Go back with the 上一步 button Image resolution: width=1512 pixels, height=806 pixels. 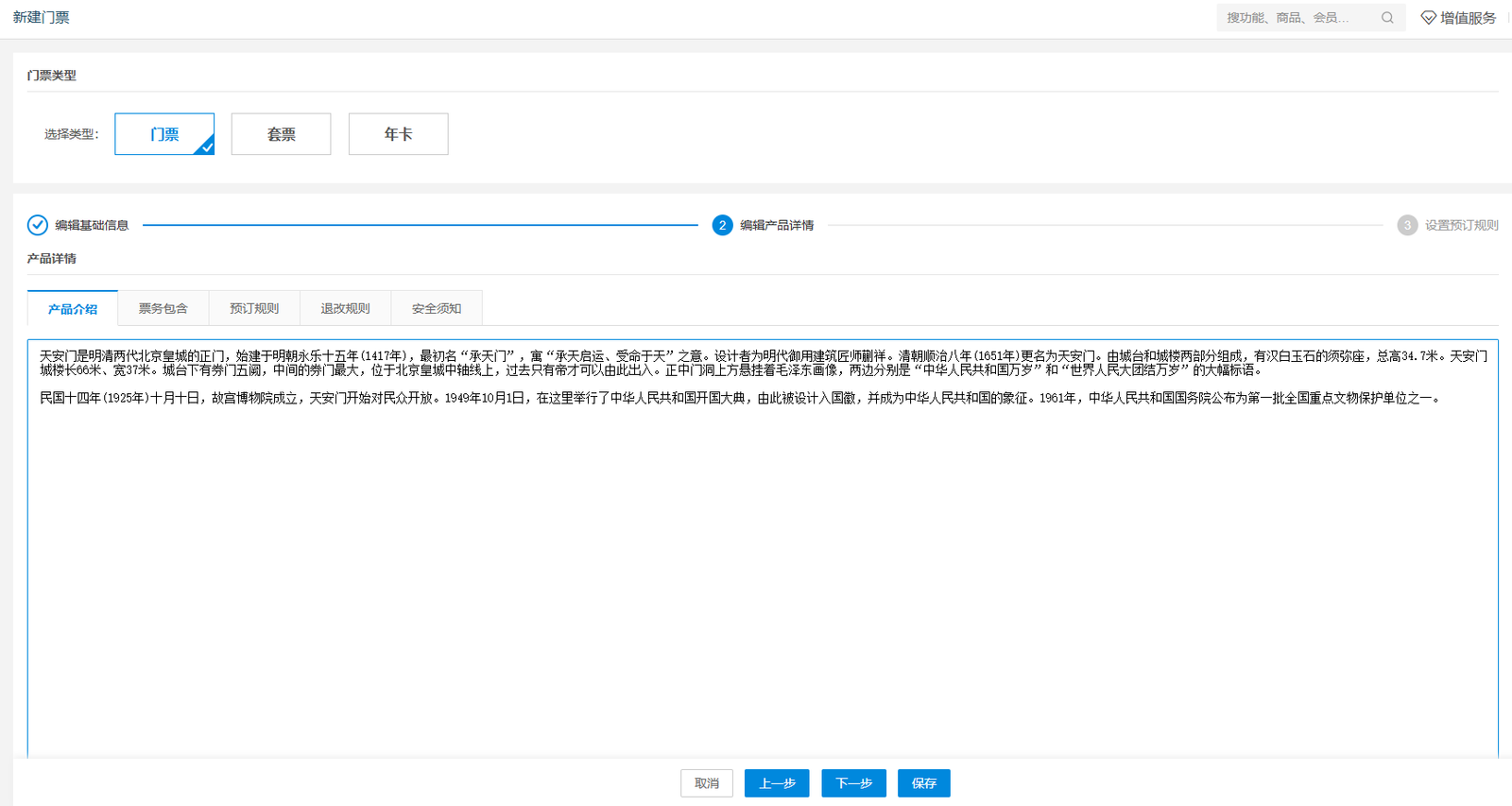click(777, 783)
